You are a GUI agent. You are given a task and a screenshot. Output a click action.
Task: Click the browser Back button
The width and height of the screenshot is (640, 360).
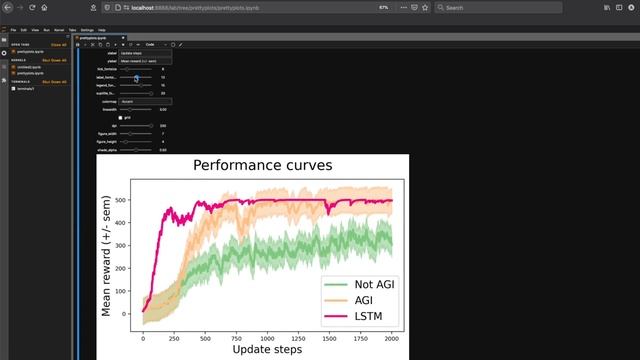pos(8,7)
